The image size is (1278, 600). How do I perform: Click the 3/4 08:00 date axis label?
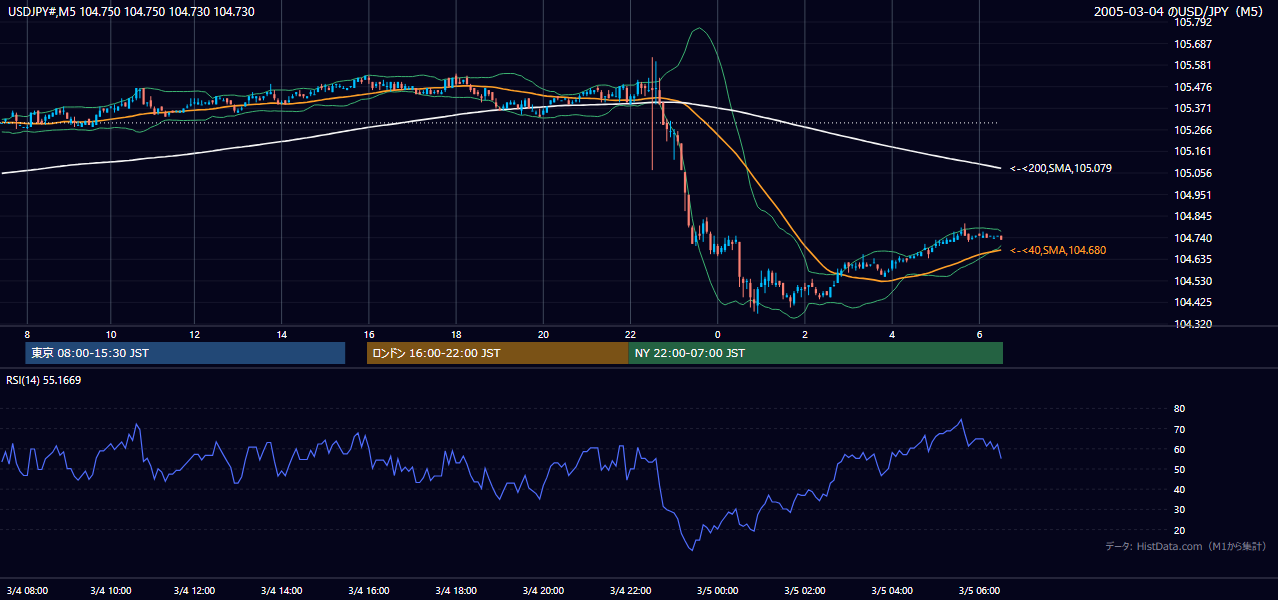pyautogui.click(x=27, y=590)
